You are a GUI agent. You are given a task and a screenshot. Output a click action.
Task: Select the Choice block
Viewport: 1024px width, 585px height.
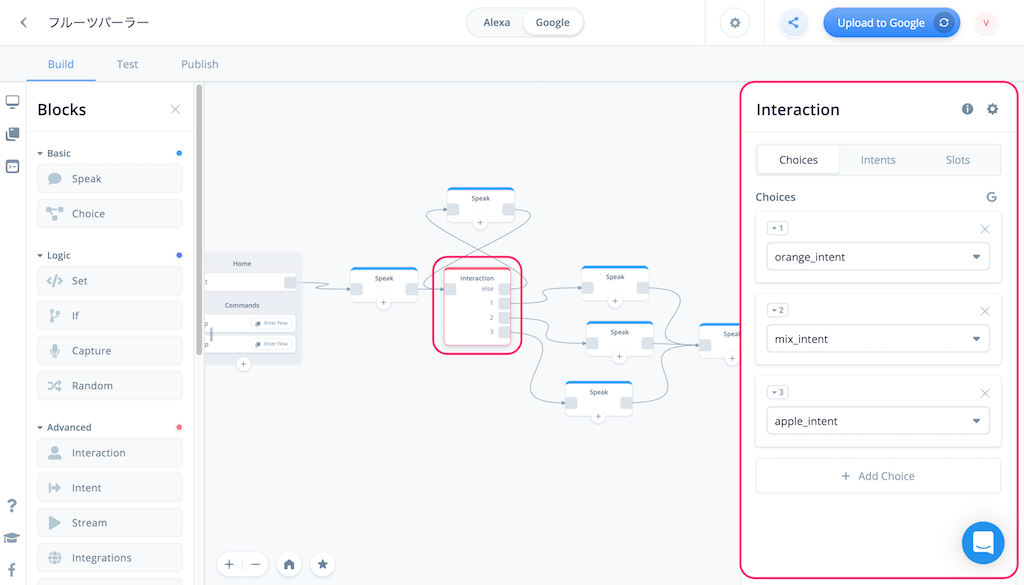(110, 213)
